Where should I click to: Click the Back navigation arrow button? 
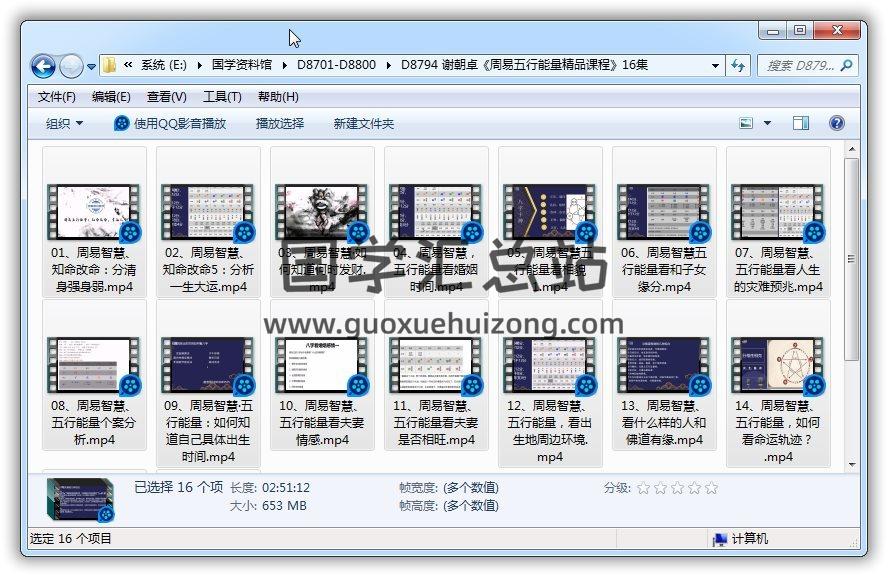pos(44,66)
